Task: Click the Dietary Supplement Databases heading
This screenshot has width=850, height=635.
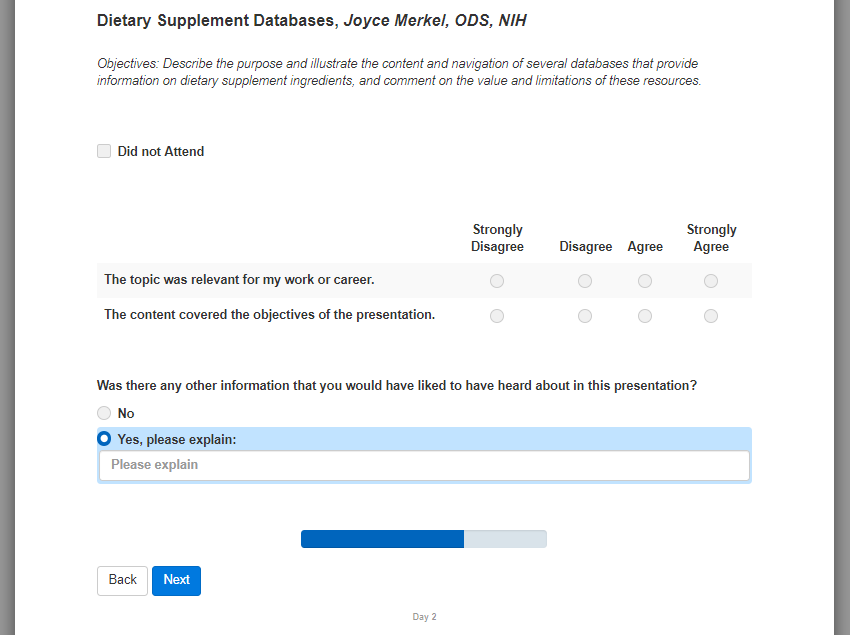Action: coord(312,21)
